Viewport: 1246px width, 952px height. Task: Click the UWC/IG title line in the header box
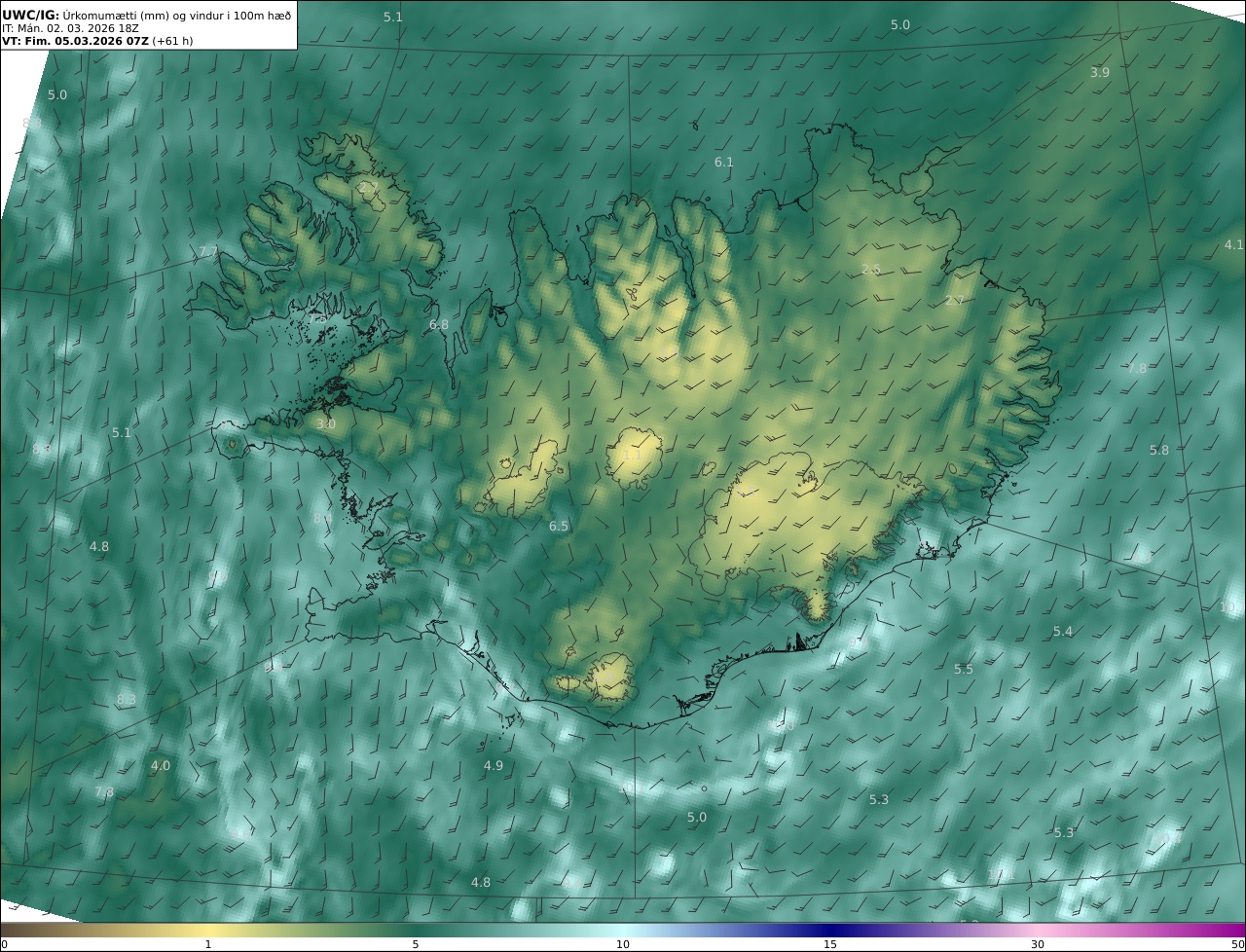[x=146, y=14]
